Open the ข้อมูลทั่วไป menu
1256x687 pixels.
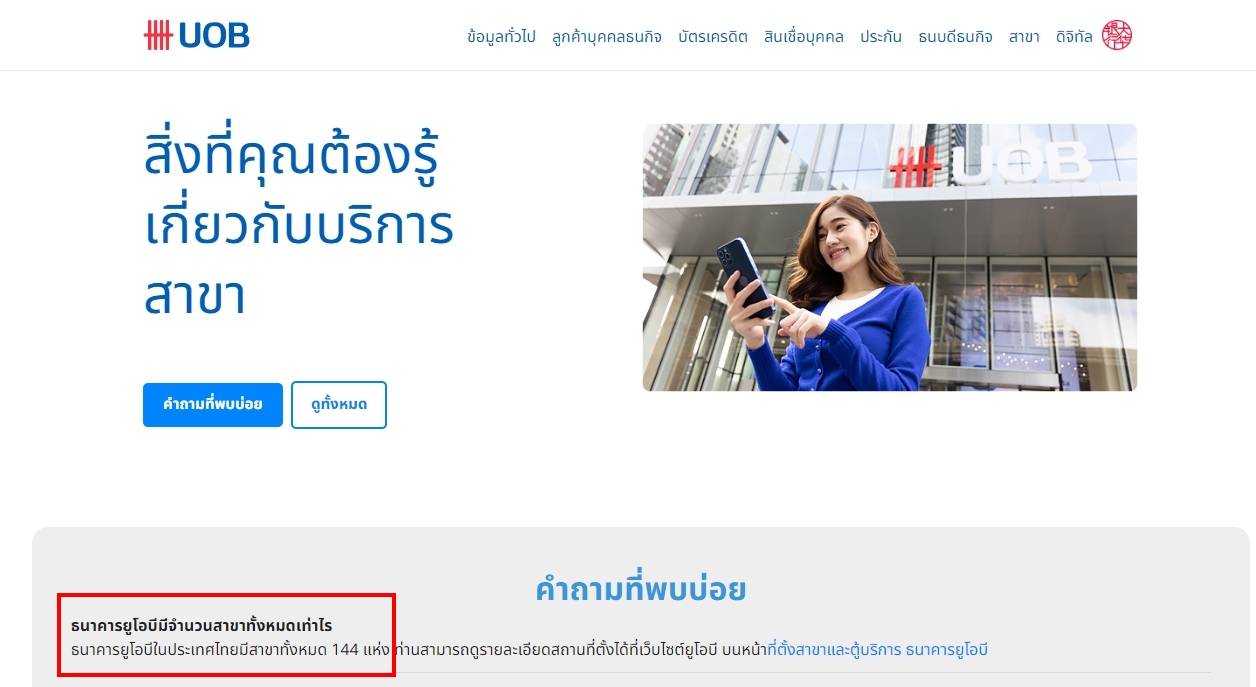coord(501,37)
